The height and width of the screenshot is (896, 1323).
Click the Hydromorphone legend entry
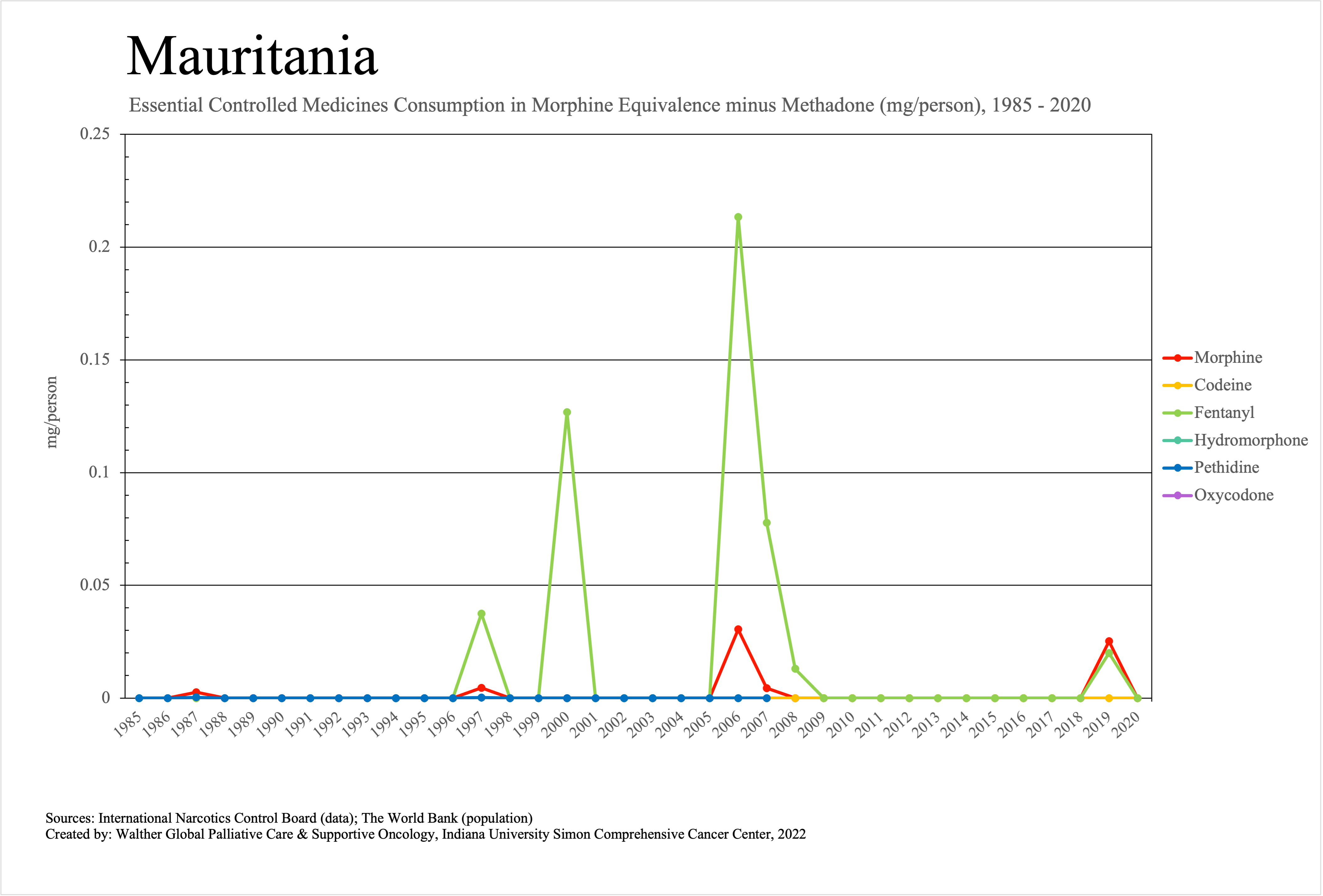click(x=1251, y=440)
